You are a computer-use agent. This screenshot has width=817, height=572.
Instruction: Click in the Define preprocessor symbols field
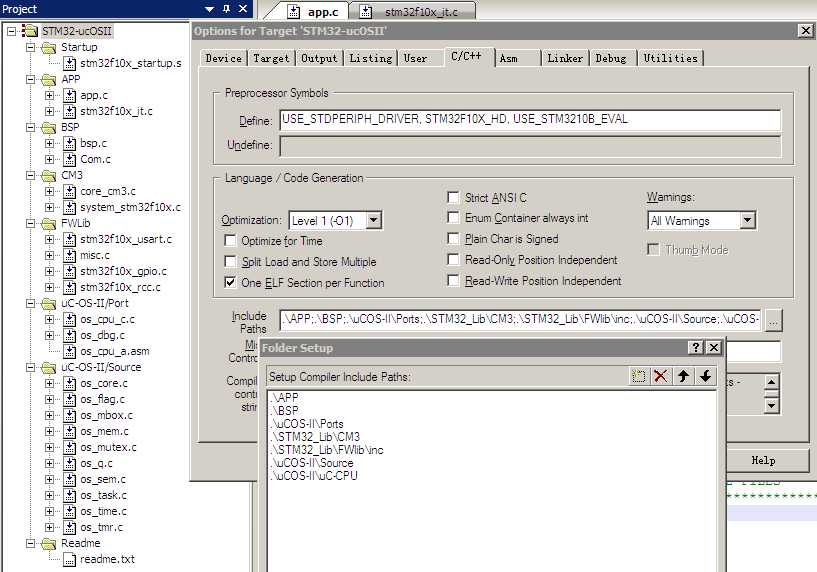pyautogui.click(x=530, y=120)
